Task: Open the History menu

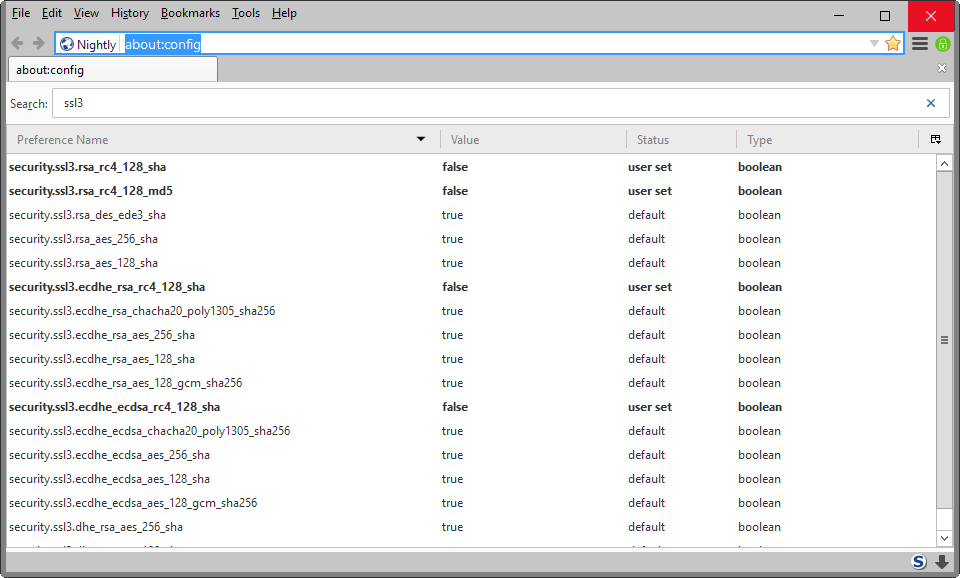Action: pyautogui.click(x=130, y=13)
